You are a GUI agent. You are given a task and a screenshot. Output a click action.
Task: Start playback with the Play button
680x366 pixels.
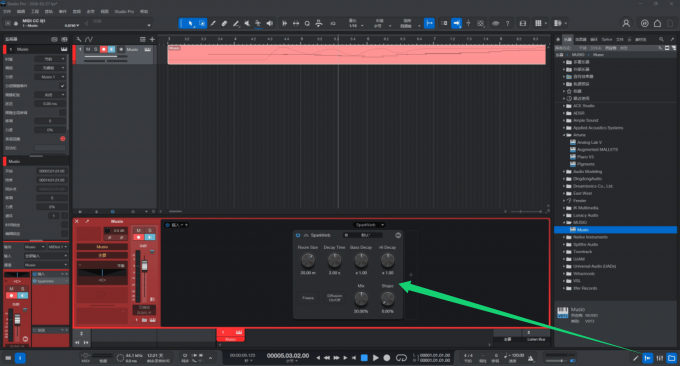376,358
